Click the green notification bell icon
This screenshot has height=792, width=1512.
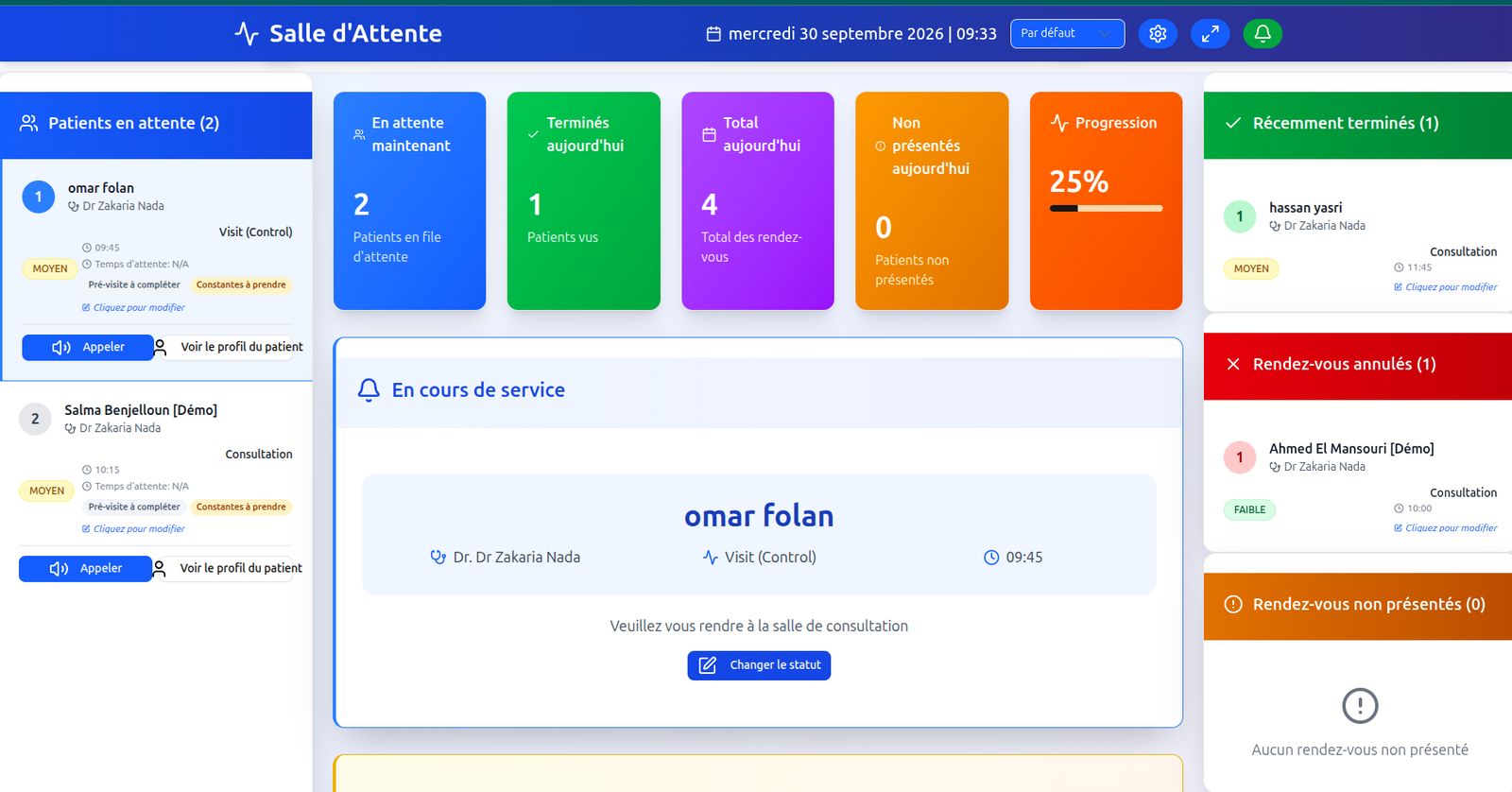(x=1263, y=34)
